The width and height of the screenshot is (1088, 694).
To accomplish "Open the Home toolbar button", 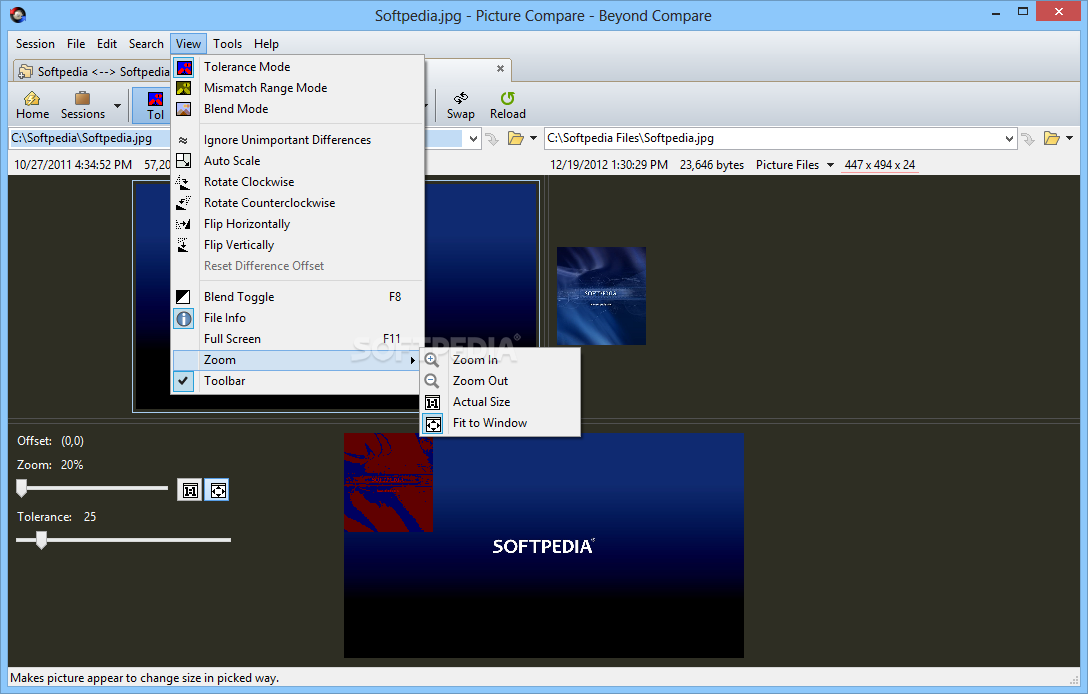I will tap(33, 105).
